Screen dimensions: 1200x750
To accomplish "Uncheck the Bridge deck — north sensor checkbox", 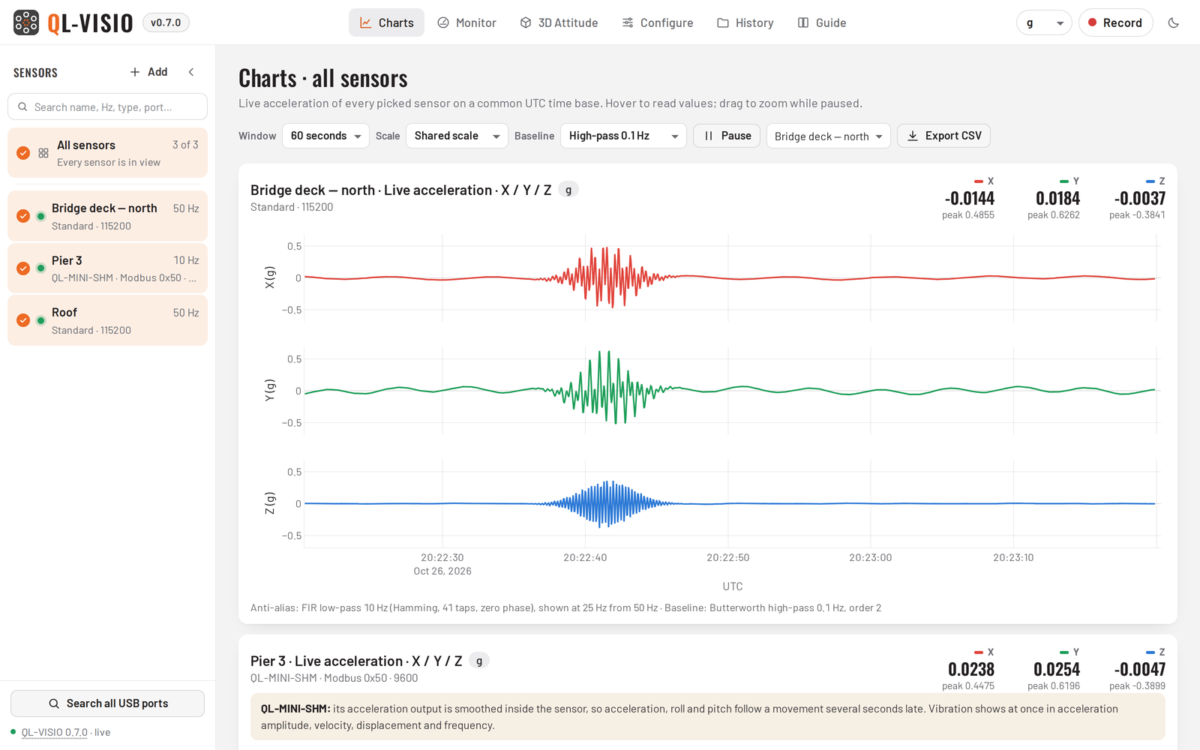I will click(x=23, y=216).
